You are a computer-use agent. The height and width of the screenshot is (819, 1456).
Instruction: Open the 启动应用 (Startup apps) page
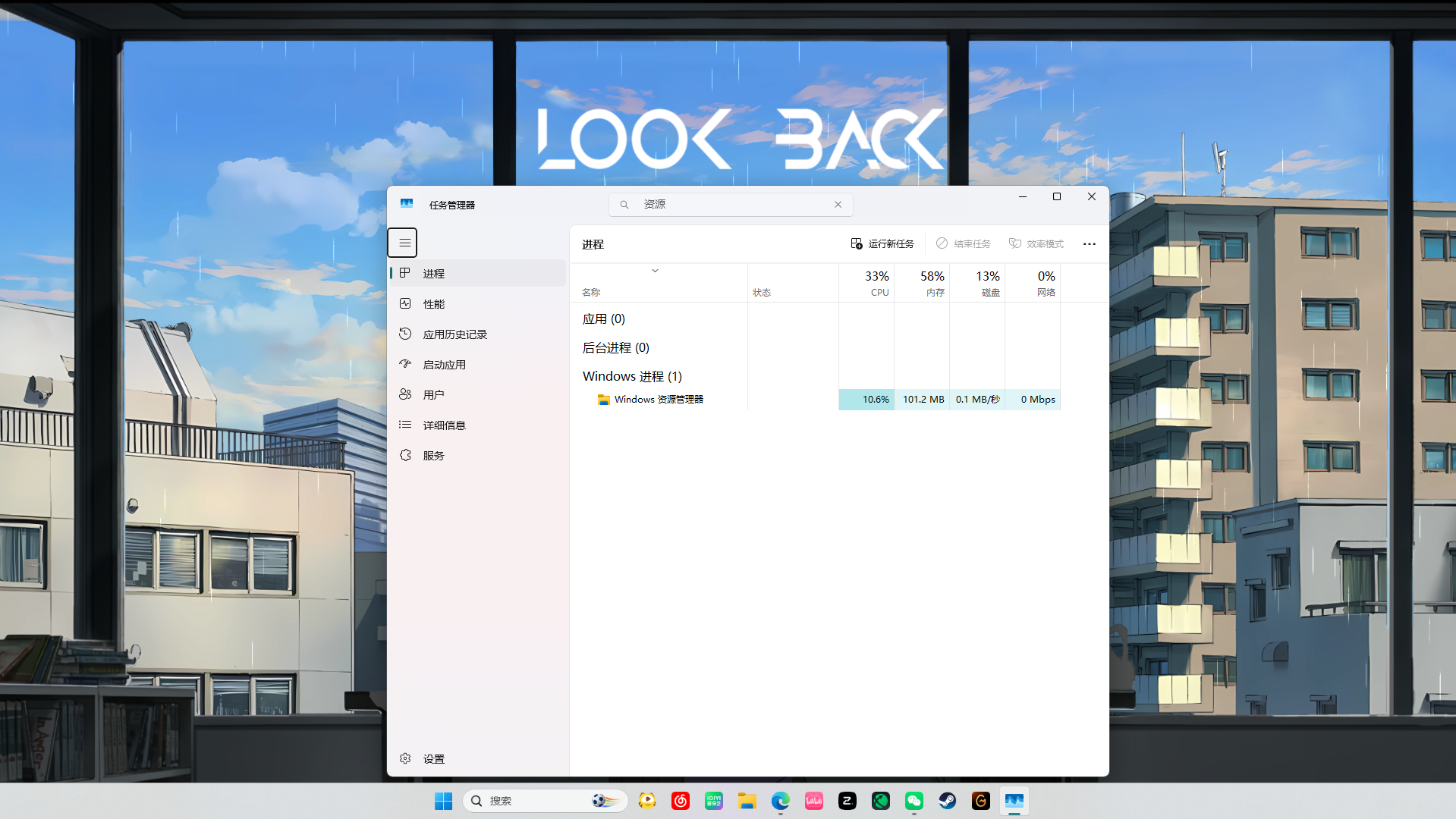coord(477,364)
